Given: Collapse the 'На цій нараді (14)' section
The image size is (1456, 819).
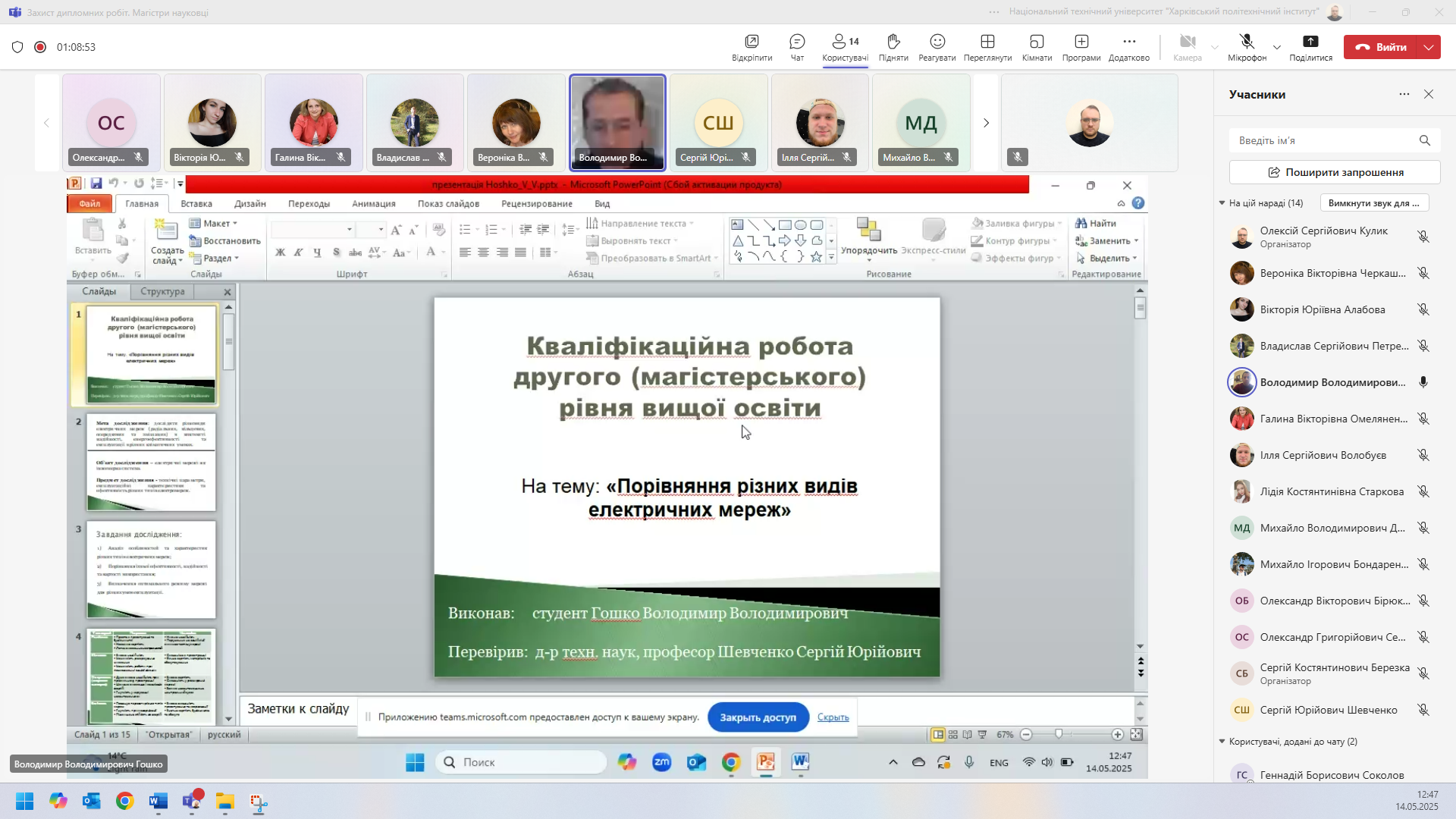Looking at the screenshot, I should (1222, 203).
